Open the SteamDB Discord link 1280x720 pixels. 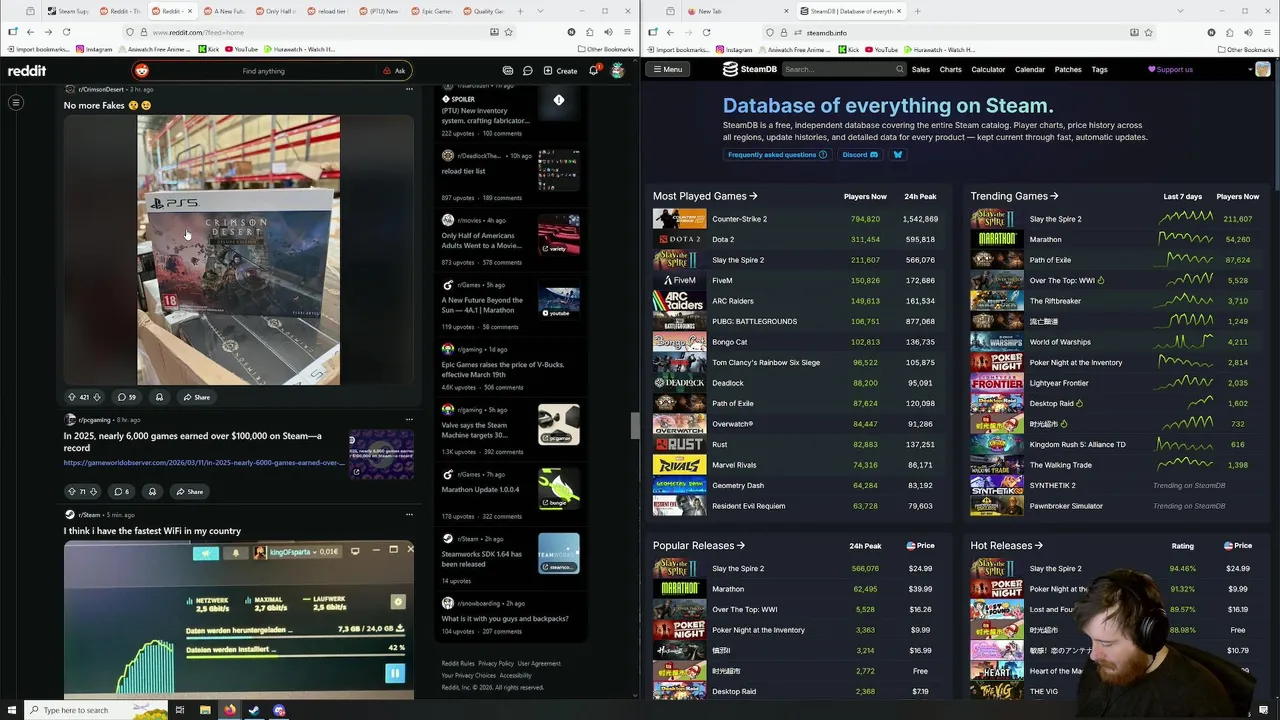point(859,155)
